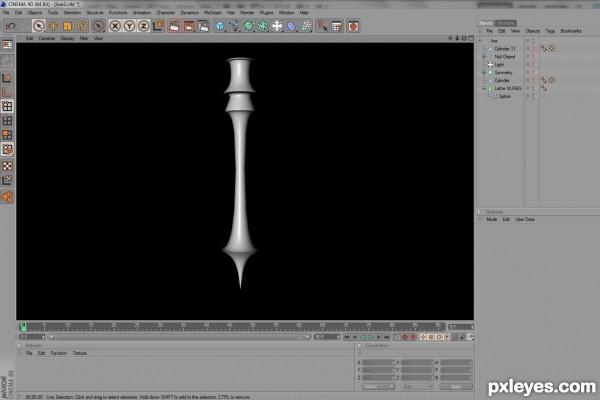
Task: Activate the Scale tool
Action: pyautogui.click(x=68, y=26)
